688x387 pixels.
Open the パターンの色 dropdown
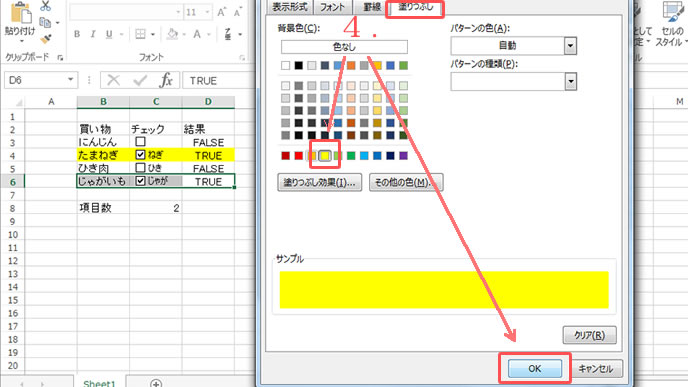point(570,46)
